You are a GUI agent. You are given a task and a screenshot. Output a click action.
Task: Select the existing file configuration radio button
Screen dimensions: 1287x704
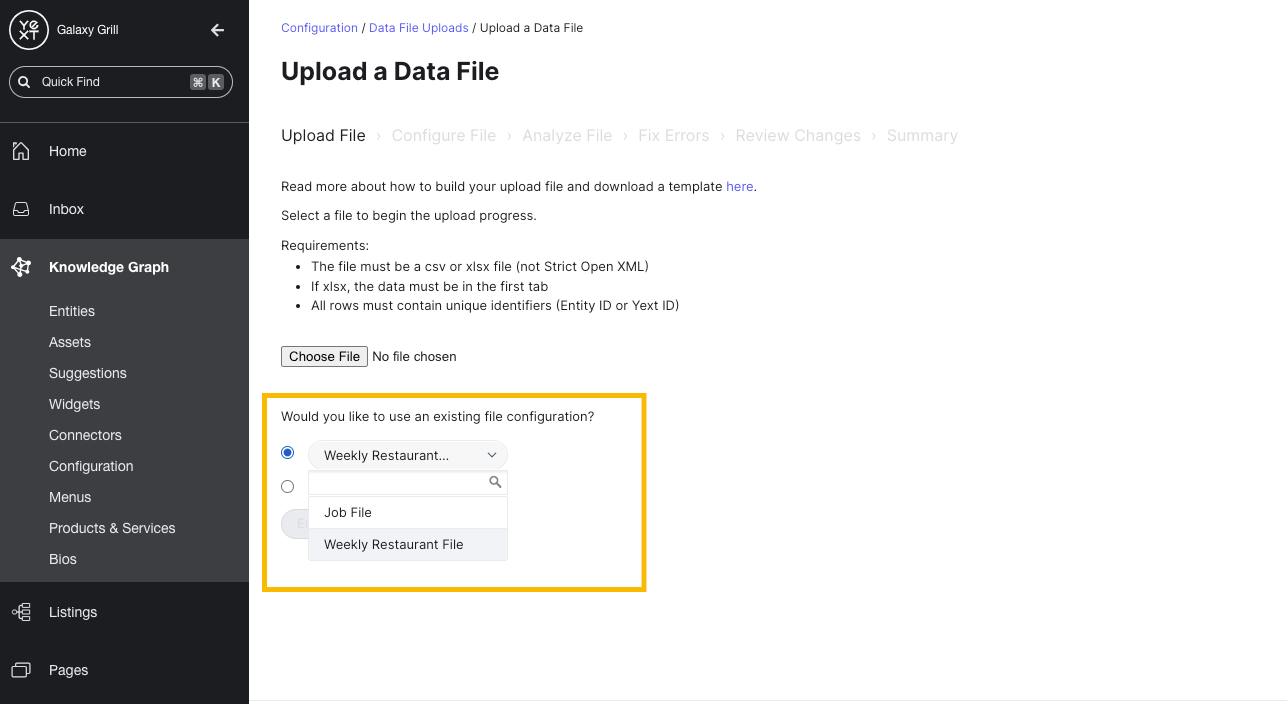pyautogui.click(x=288, y=453)
